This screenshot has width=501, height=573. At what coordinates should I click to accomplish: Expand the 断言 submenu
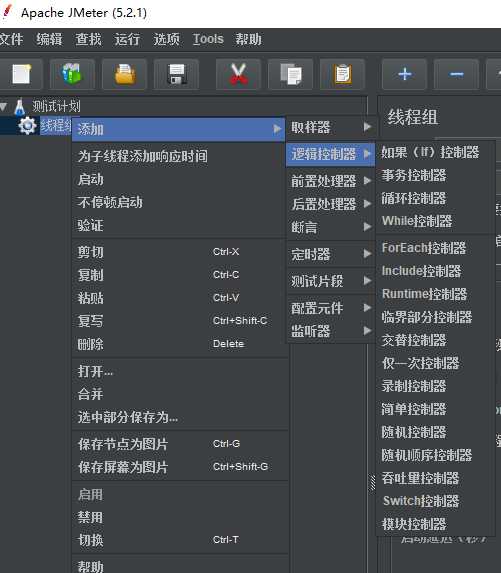point(331,227)
